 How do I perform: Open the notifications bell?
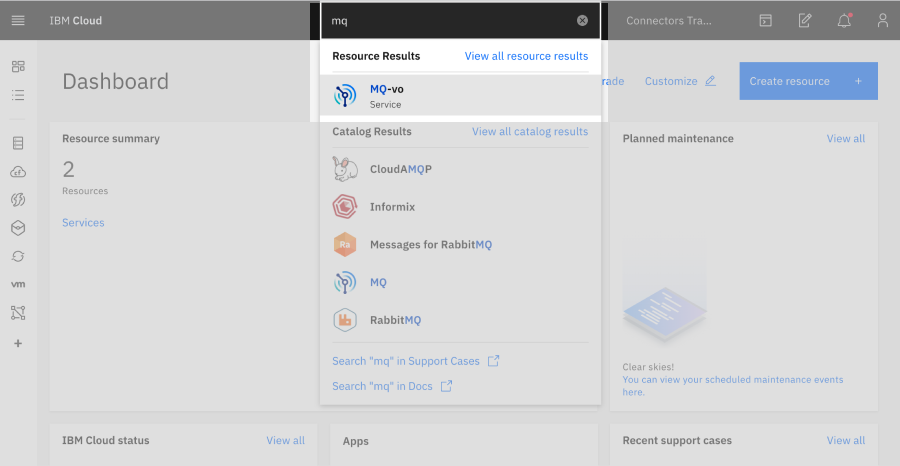pyautogui.click(x=844, y=20)
